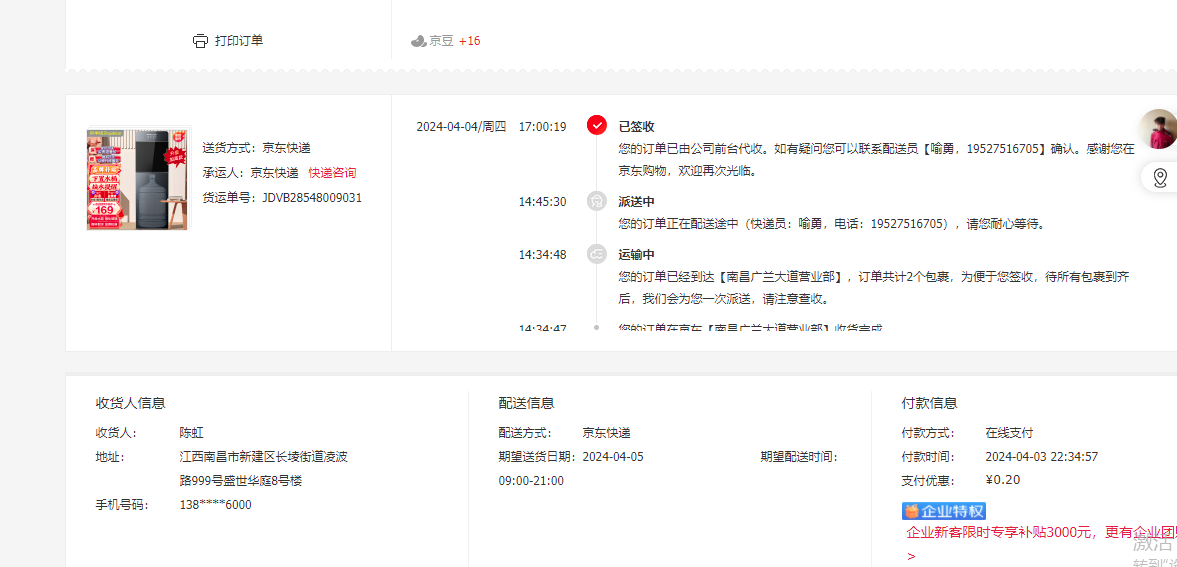Click the 17:00:19 timestamp in tracking
Viewport: 1177px width, 567px height.
[x=542, y=126]
